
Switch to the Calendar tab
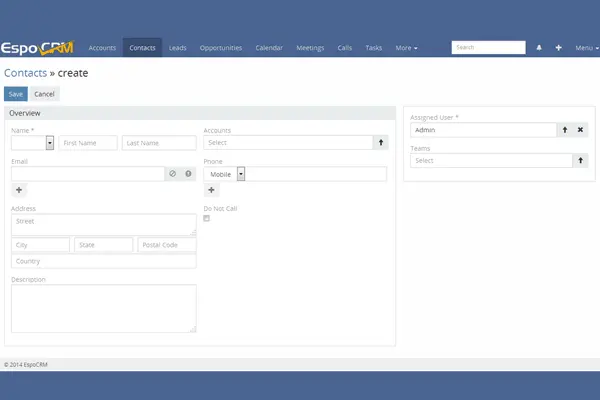269,47
